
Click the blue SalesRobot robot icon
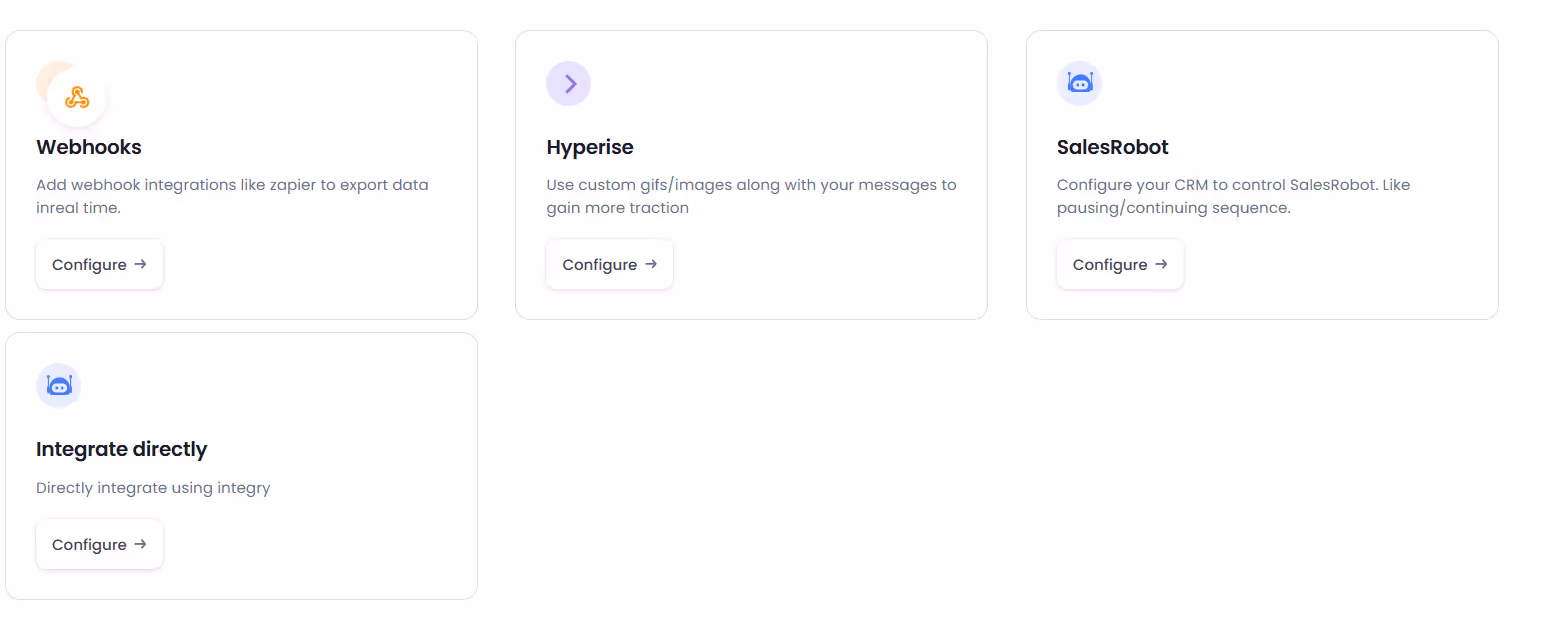click(1079, 83)
